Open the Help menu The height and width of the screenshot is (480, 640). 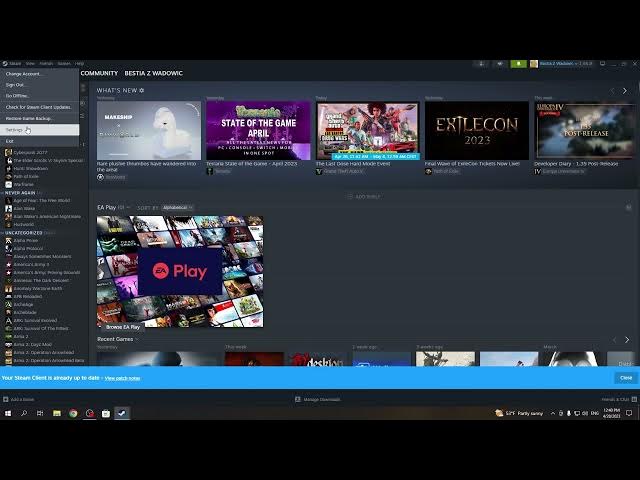coord(80,64)
